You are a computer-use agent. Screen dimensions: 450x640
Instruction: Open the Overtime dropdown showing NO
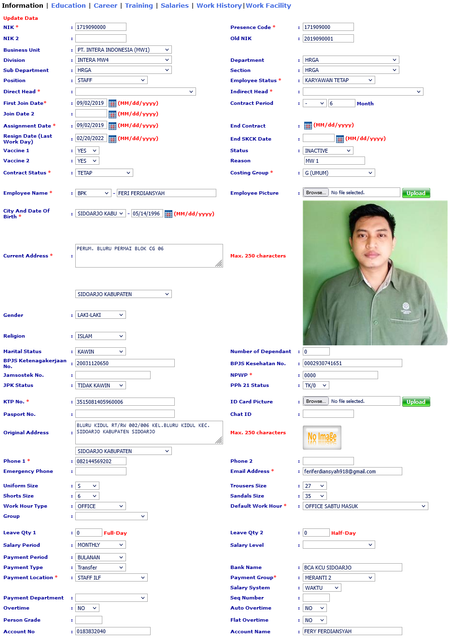87,608
